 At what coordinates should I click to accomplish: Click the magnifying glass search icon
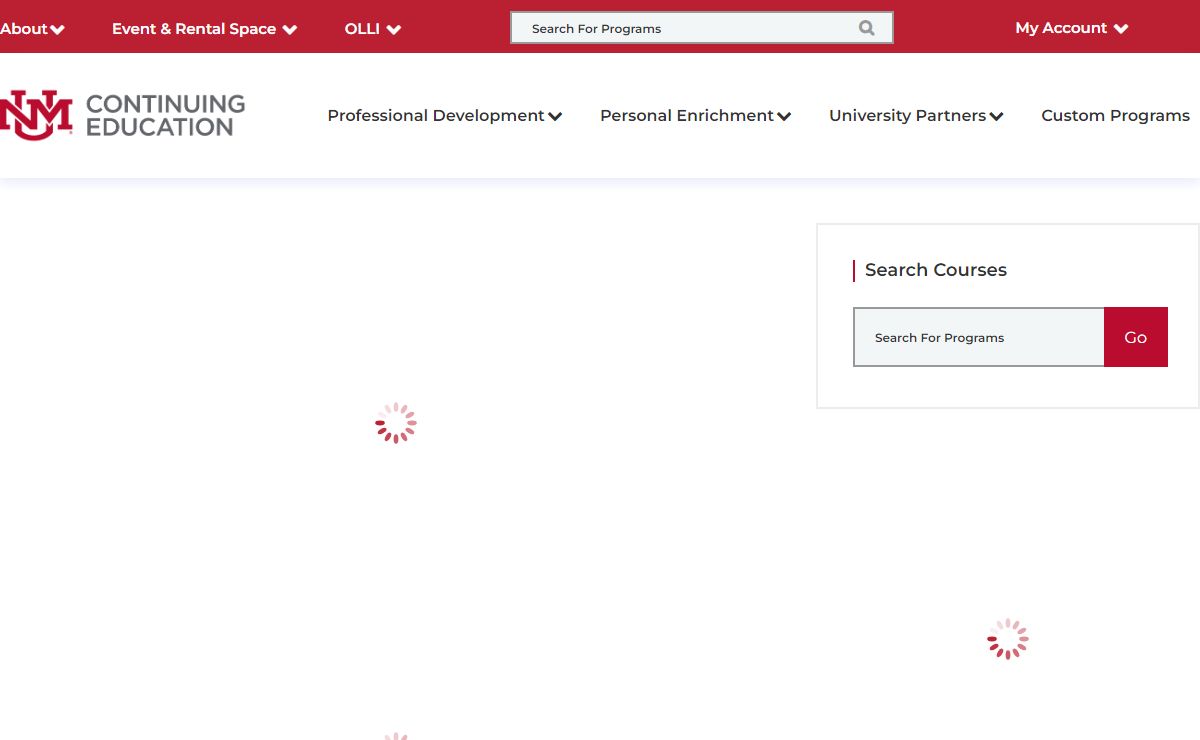coord(866,28)
